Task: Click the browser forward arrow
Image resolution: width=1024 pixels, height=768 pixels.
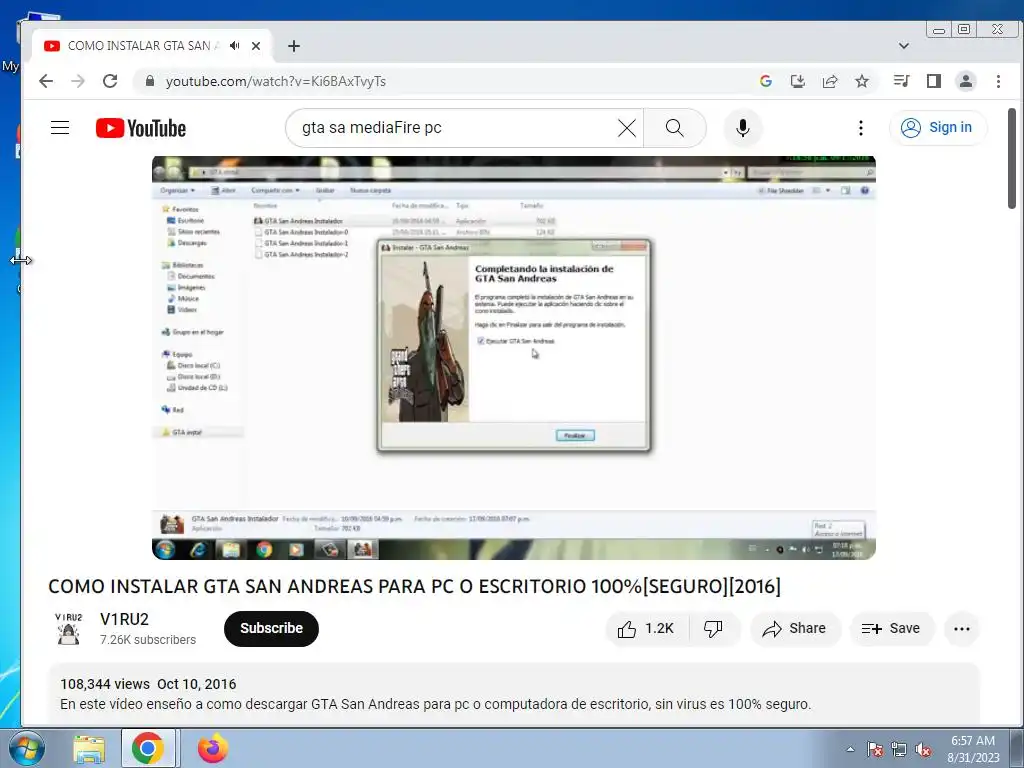Action: click(x=78, y=81)
